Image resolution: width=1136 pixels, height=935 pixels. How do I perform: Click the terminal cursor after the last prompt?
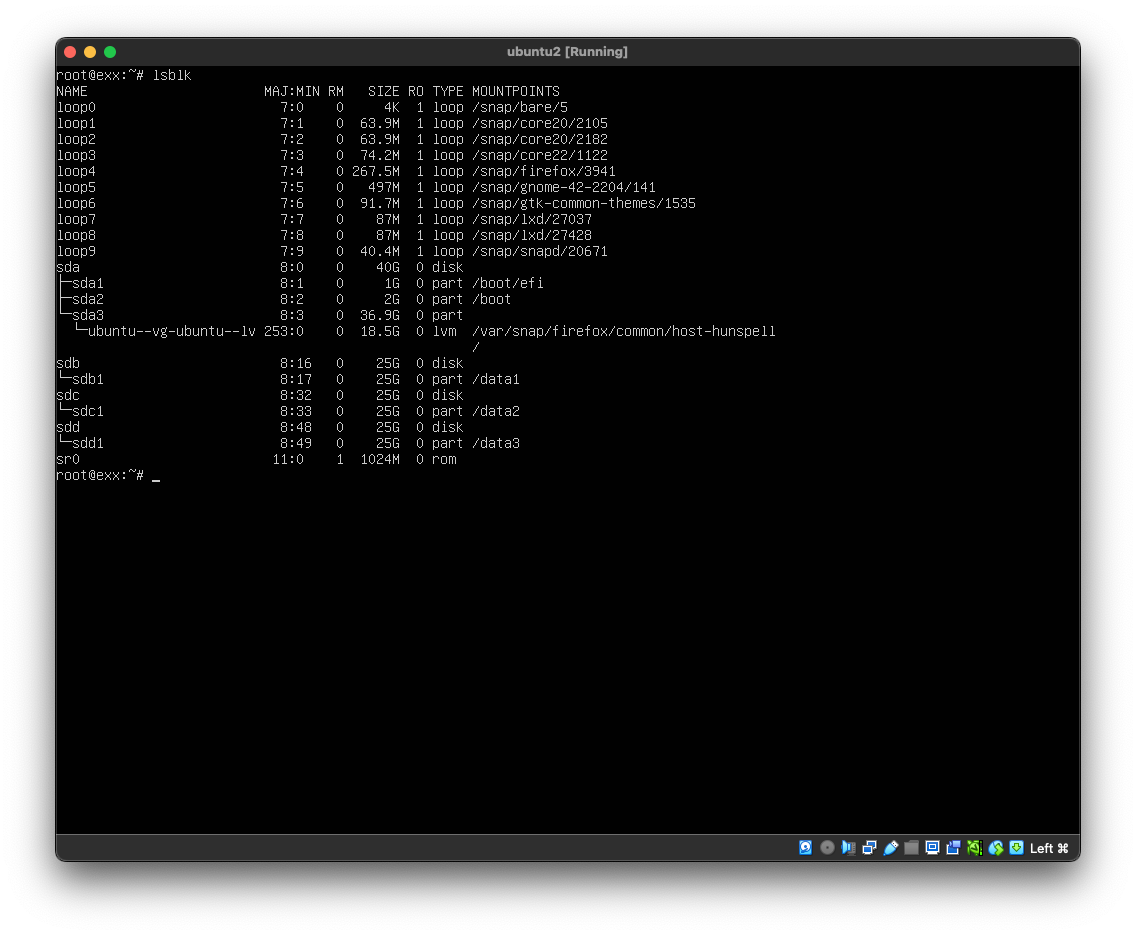(x=156, y=479)
